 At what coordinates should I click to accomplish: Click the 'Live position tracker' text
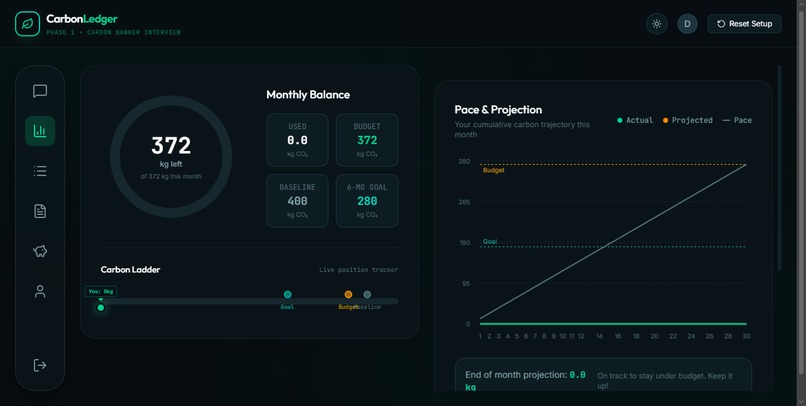pos(358,269)
